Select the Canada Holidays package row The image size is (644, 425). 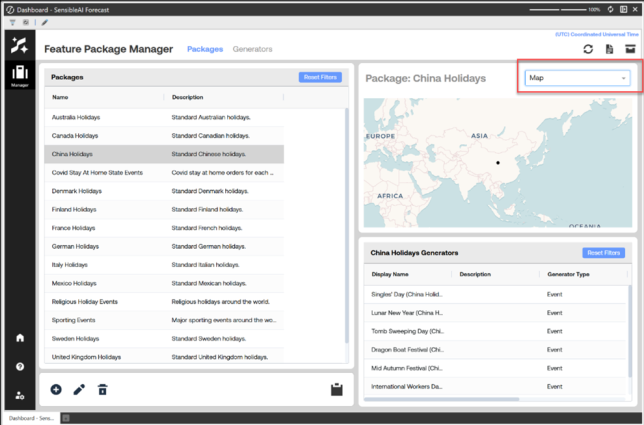[164, 136]
